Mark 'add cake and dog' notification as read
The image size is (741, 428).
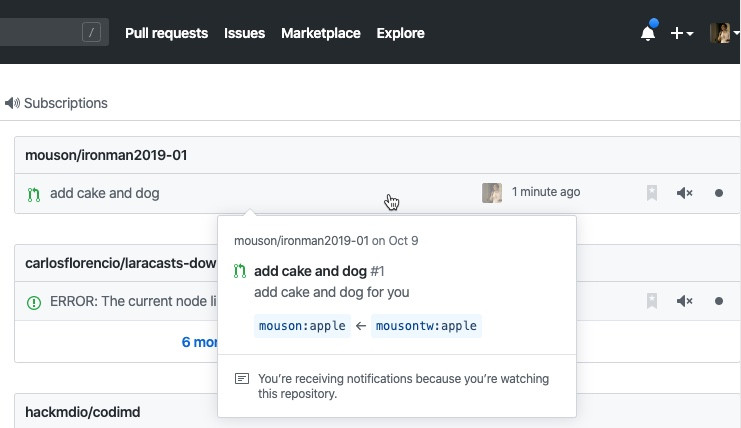(x=719, y=193)
